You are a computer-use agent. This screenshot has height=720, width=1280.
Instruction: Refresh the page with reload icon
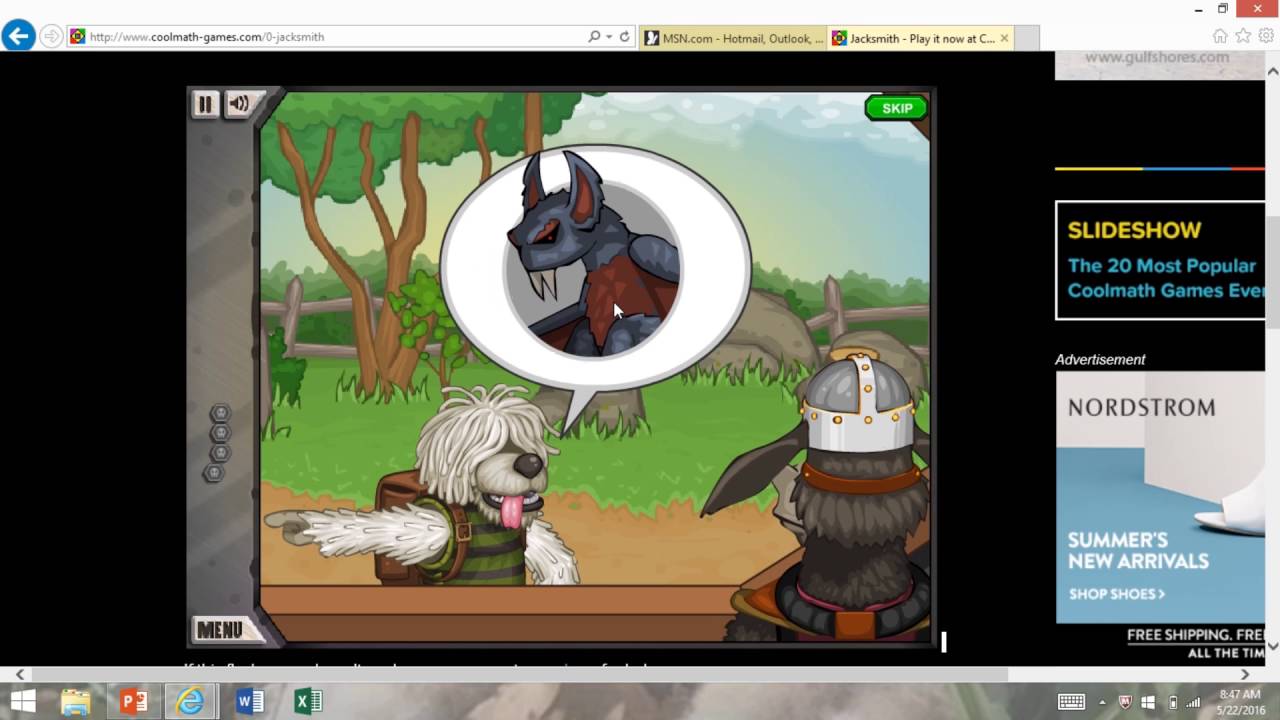tap(624, 37)
